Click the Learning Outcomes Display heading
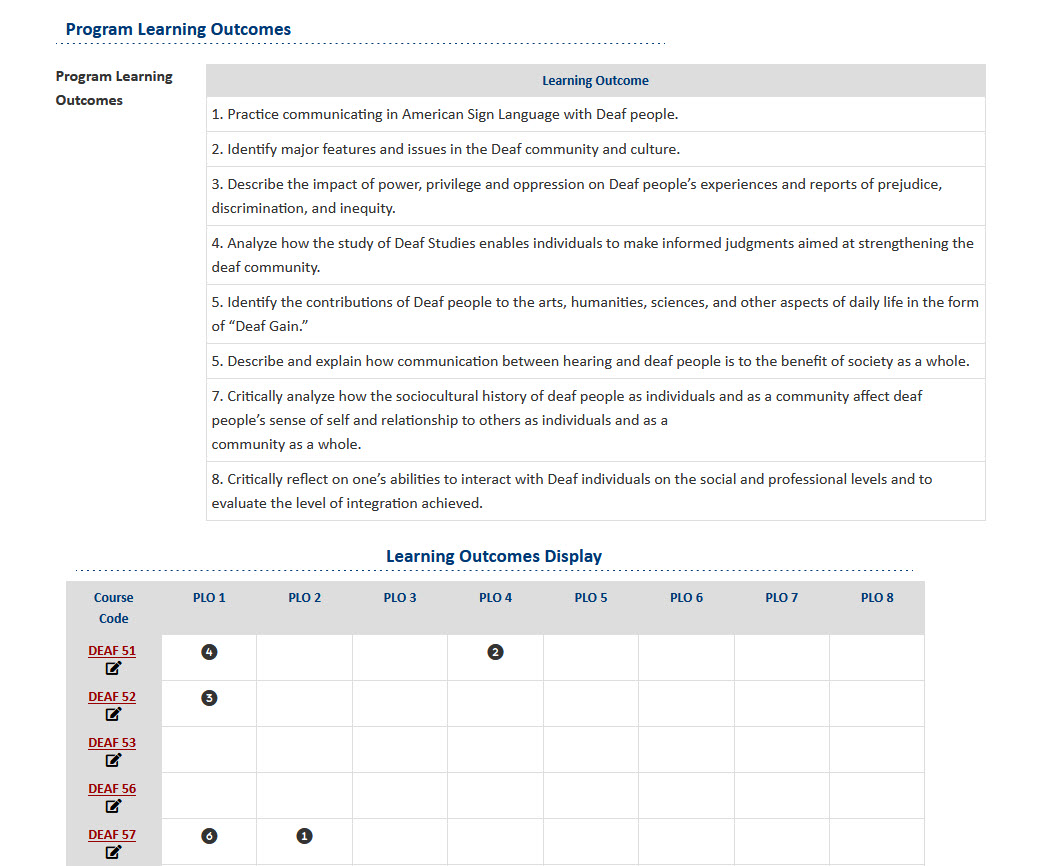 [x=494, y=556]
